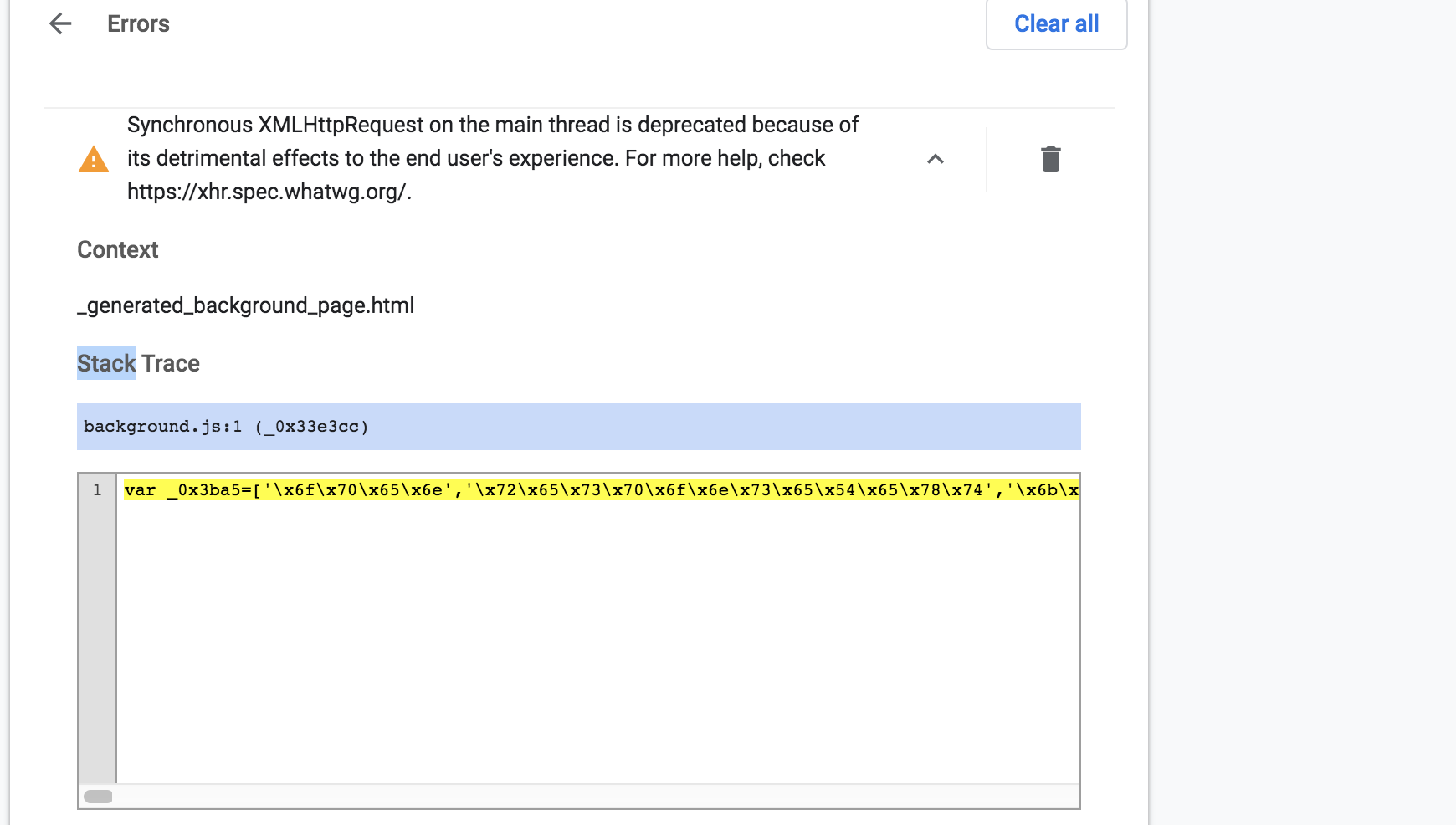Click the horizontal scrollbar thumb in code viewer
Screen dimensions: 1456x825
pyautogui.click(x=98, y=797)
